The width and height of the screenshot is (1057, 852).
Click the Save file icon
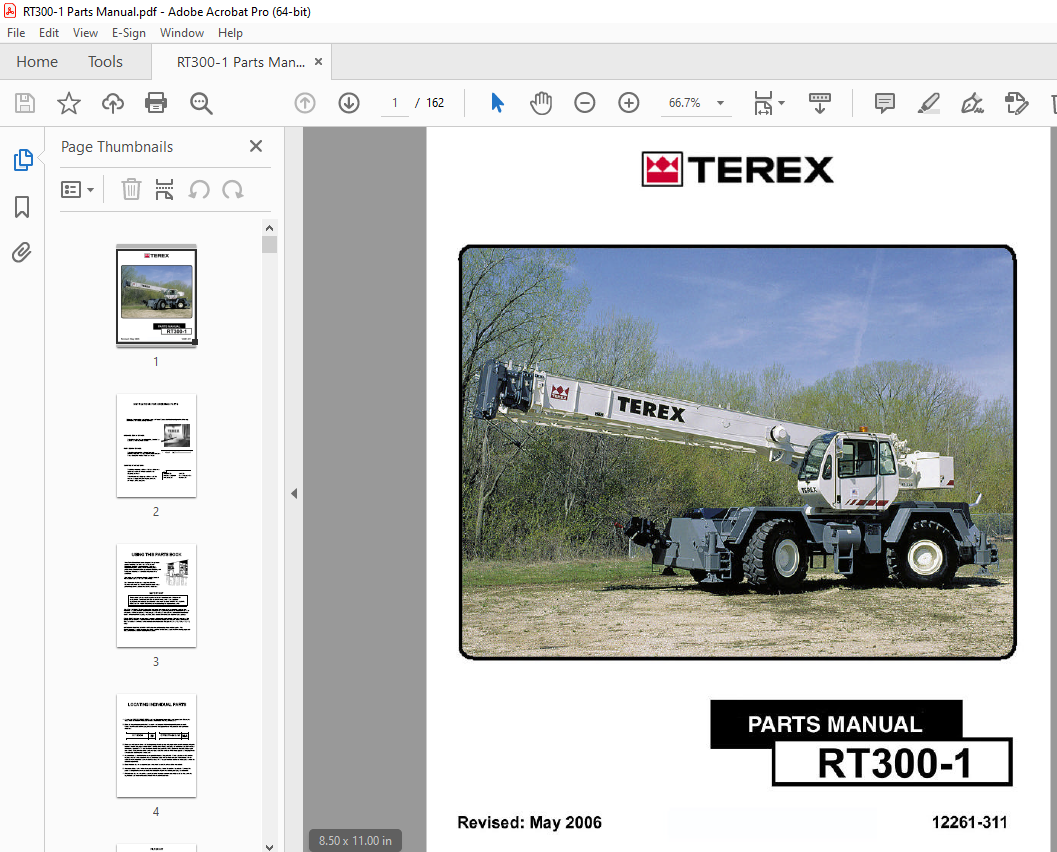point(25,103)
